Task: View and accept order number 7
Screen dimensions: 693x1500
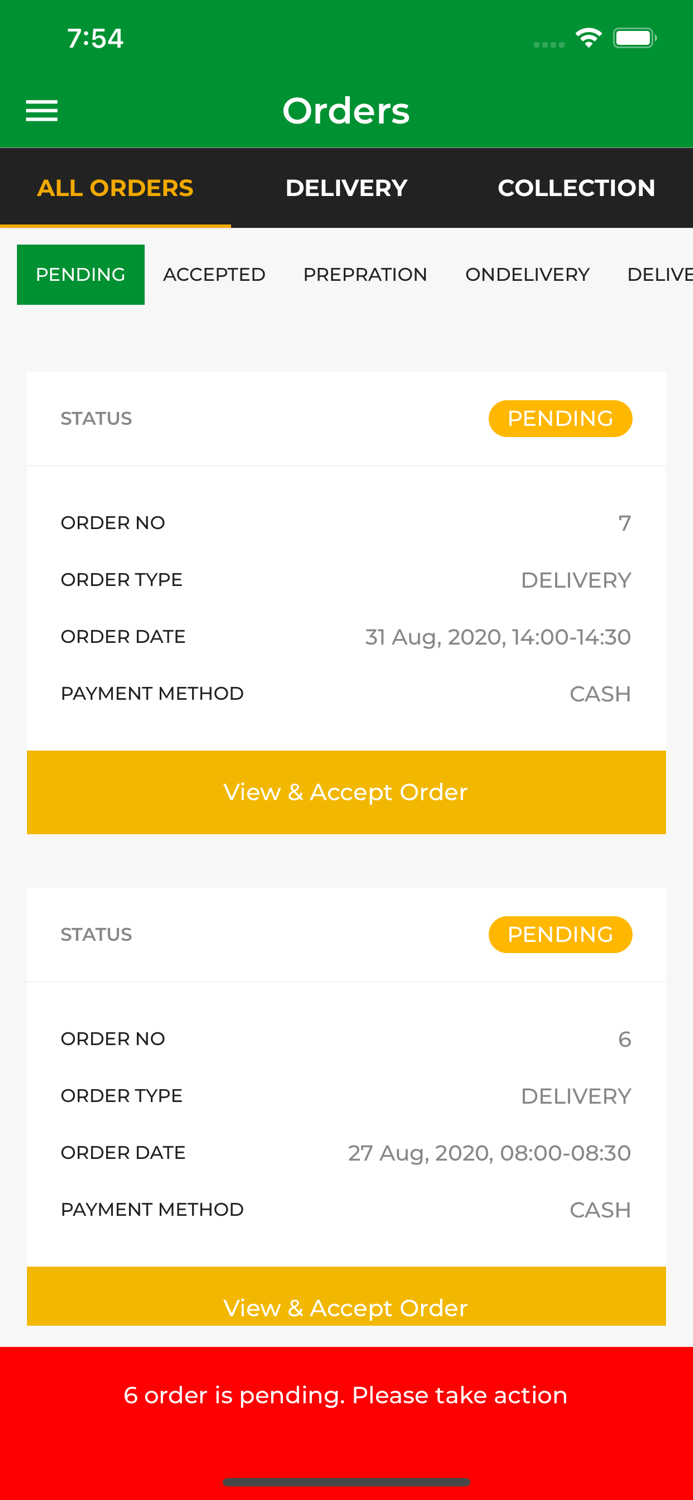Action: 346,792
